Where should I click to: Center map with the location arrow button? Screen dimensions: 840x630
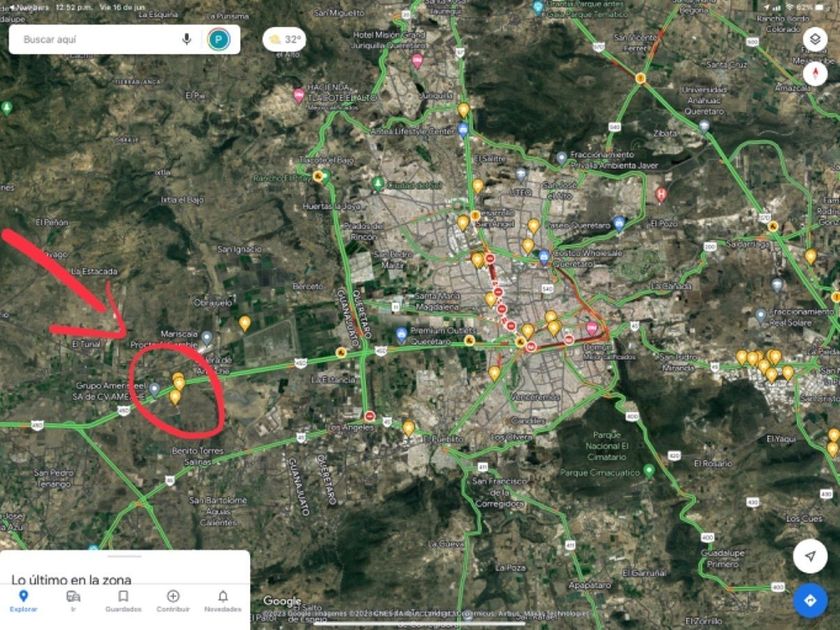(x=810, y=557)
